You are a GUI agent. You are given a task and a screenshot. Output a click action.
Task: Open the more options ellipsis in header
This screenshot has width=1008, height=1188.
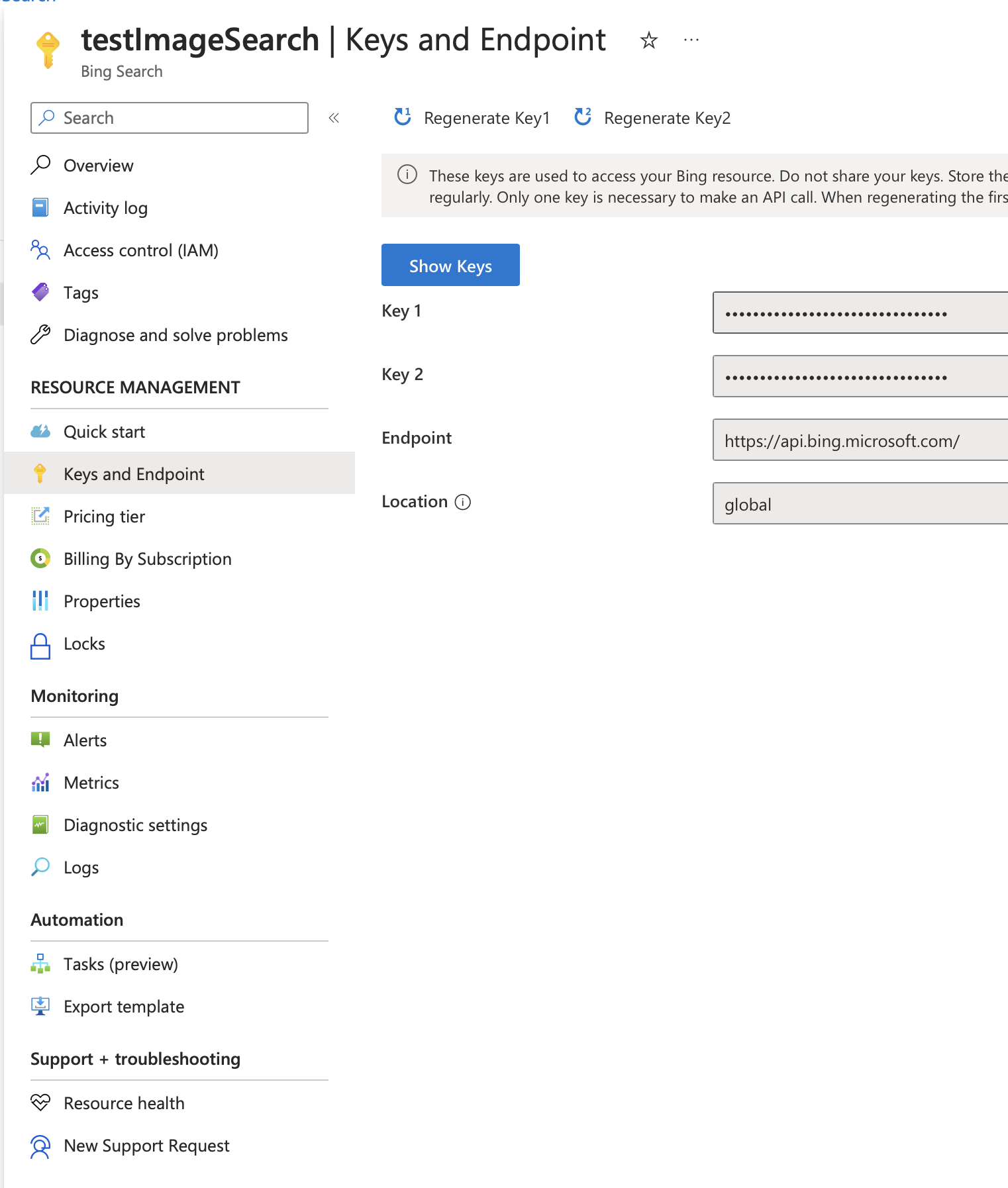click(691, 40)
